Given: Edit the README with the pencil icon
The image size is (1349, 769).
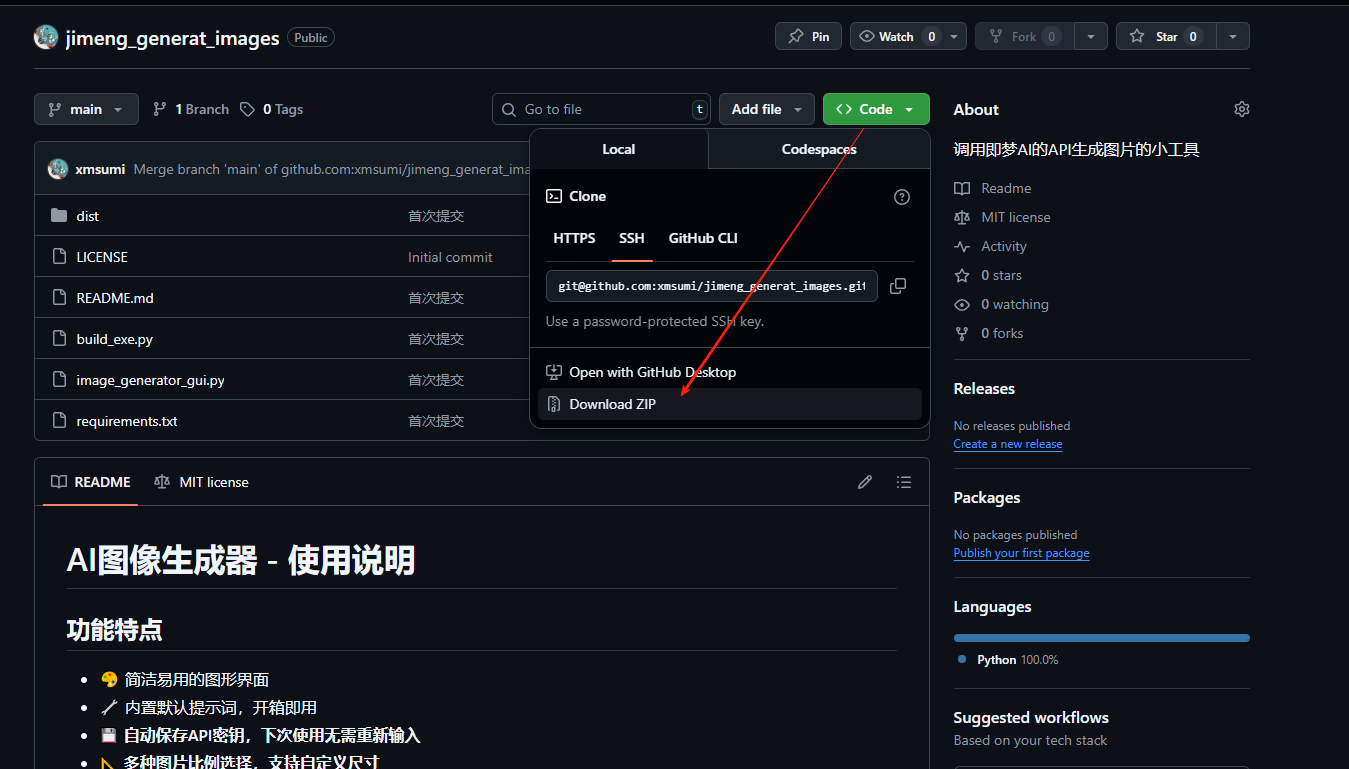Looking at the screenshot, I should click(865, 482).
